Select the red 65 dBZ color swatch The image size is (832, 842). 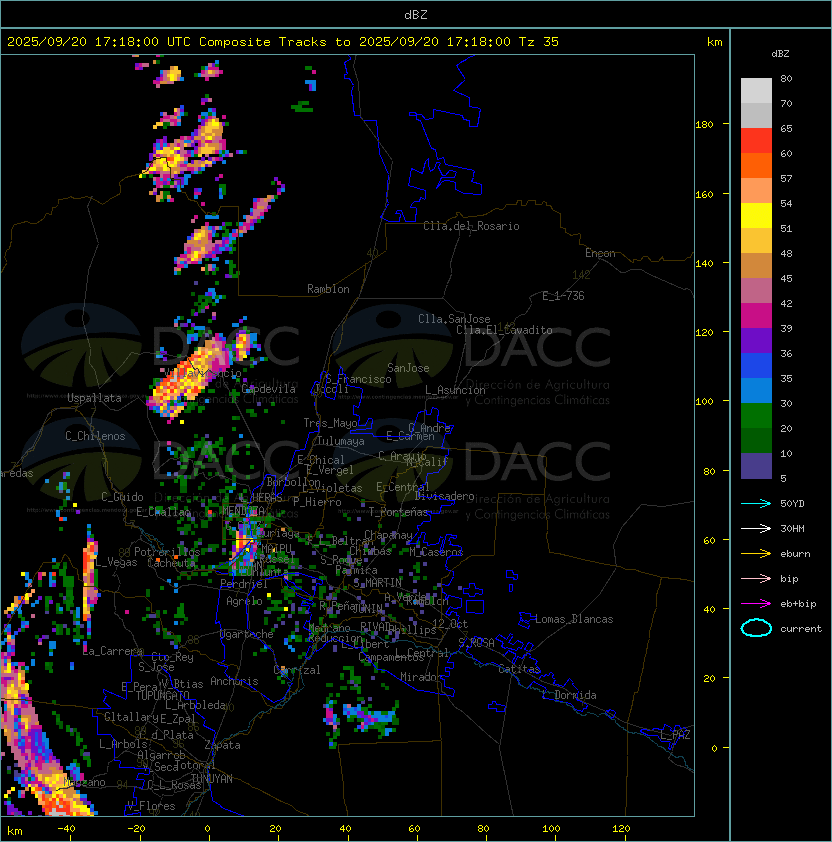756,141
